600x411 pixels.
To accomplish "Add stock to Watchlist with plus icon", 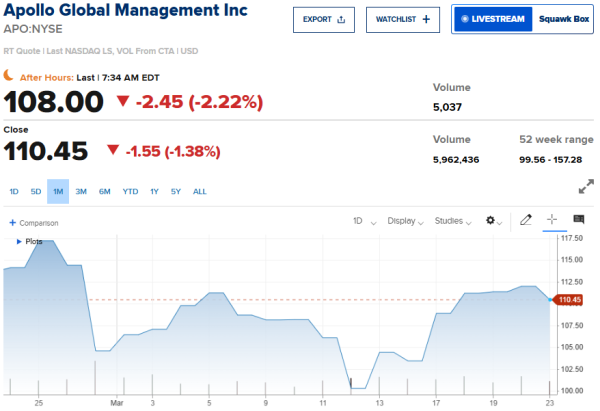I will (x=425, y=19).
